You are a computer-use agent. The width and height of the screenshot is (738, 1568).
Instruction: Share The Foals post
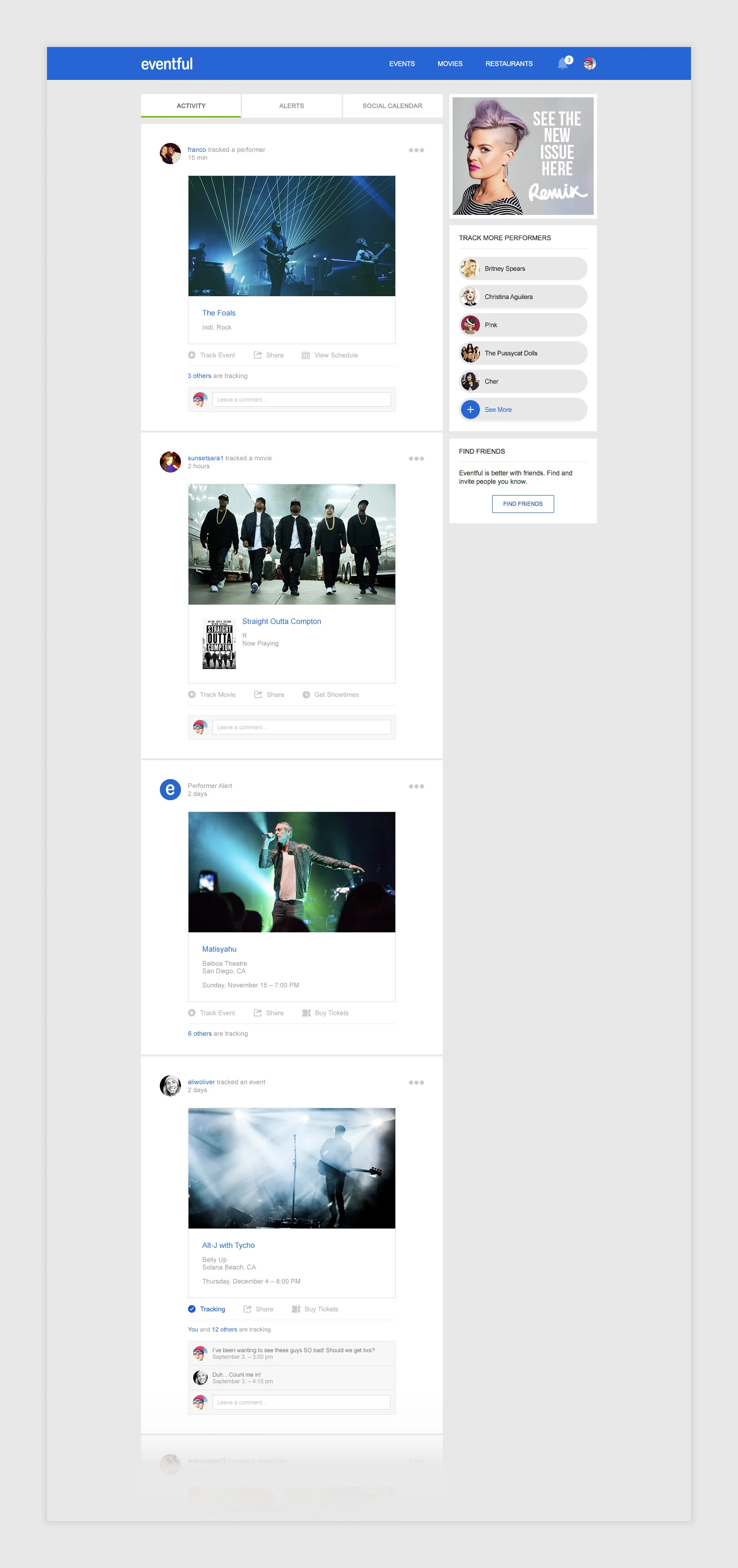tap(269, 355)
